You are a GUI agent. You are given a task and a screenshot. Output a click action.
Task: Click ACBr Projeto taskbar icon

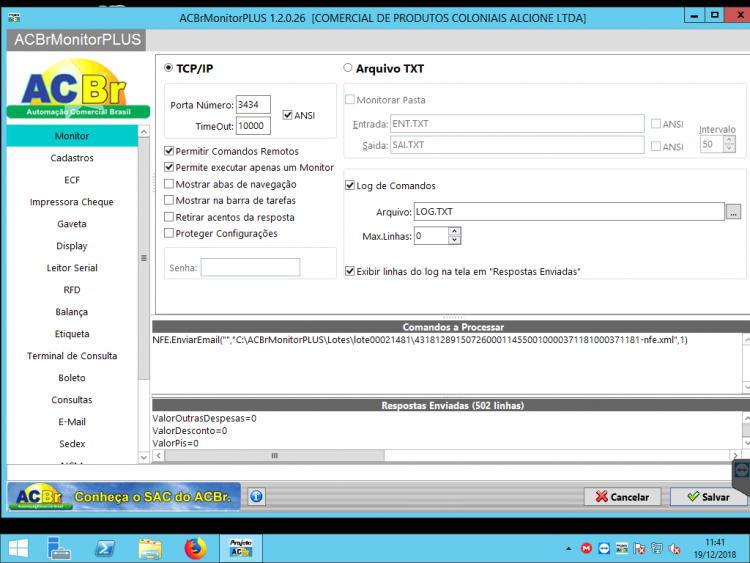pyautogui.click(x=241, y=548)
